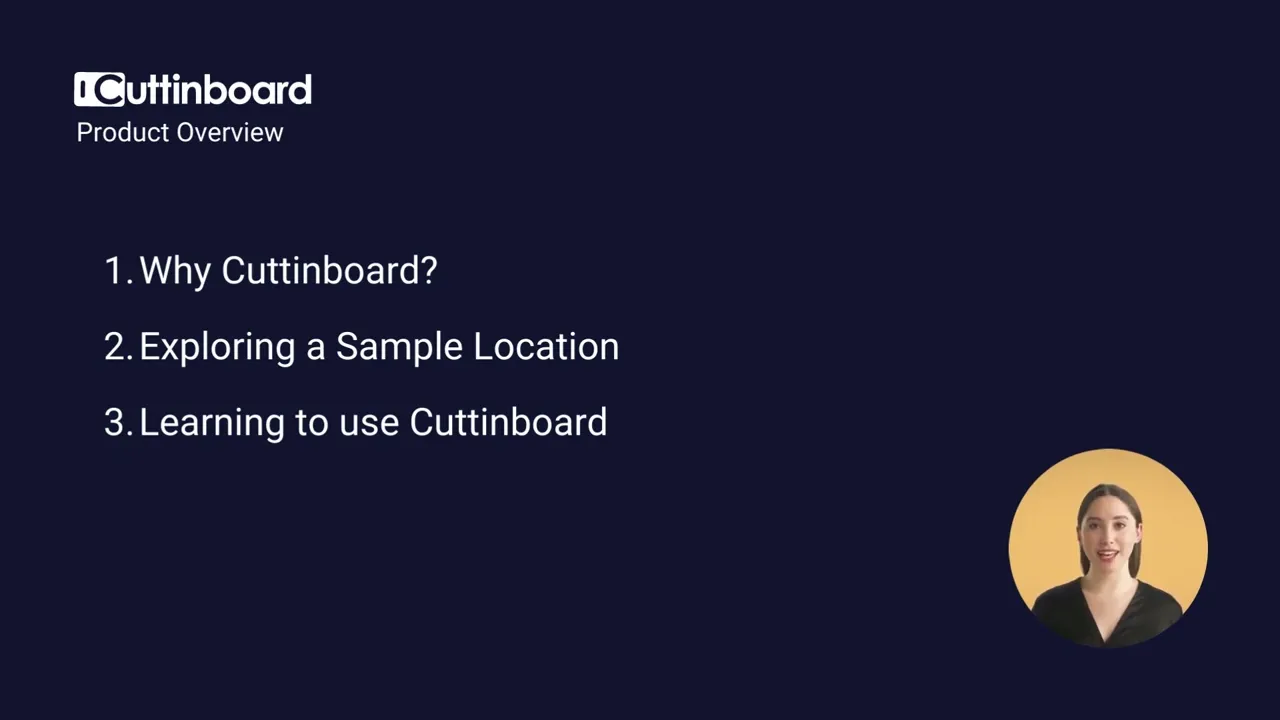Click the number 3 list marker
The image size is (1280, 720).
pos(117,422)
